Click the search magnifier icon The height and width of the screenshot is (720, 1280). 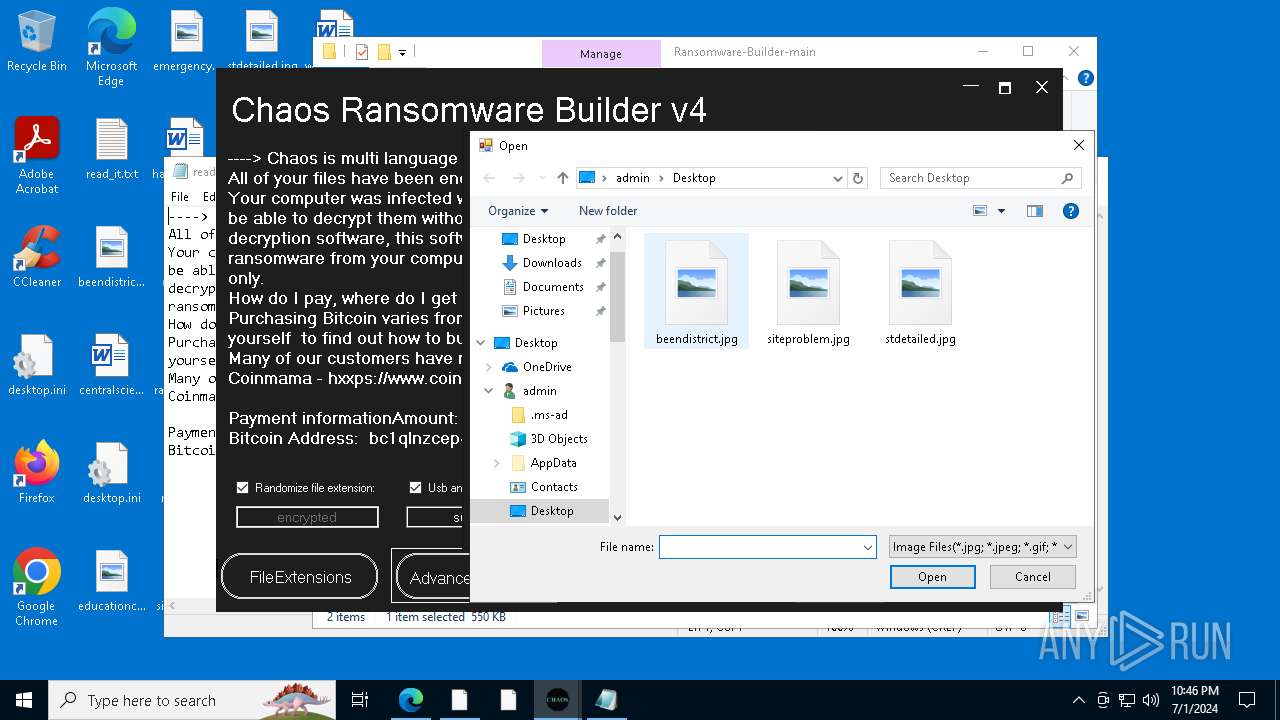[1067, 178]
